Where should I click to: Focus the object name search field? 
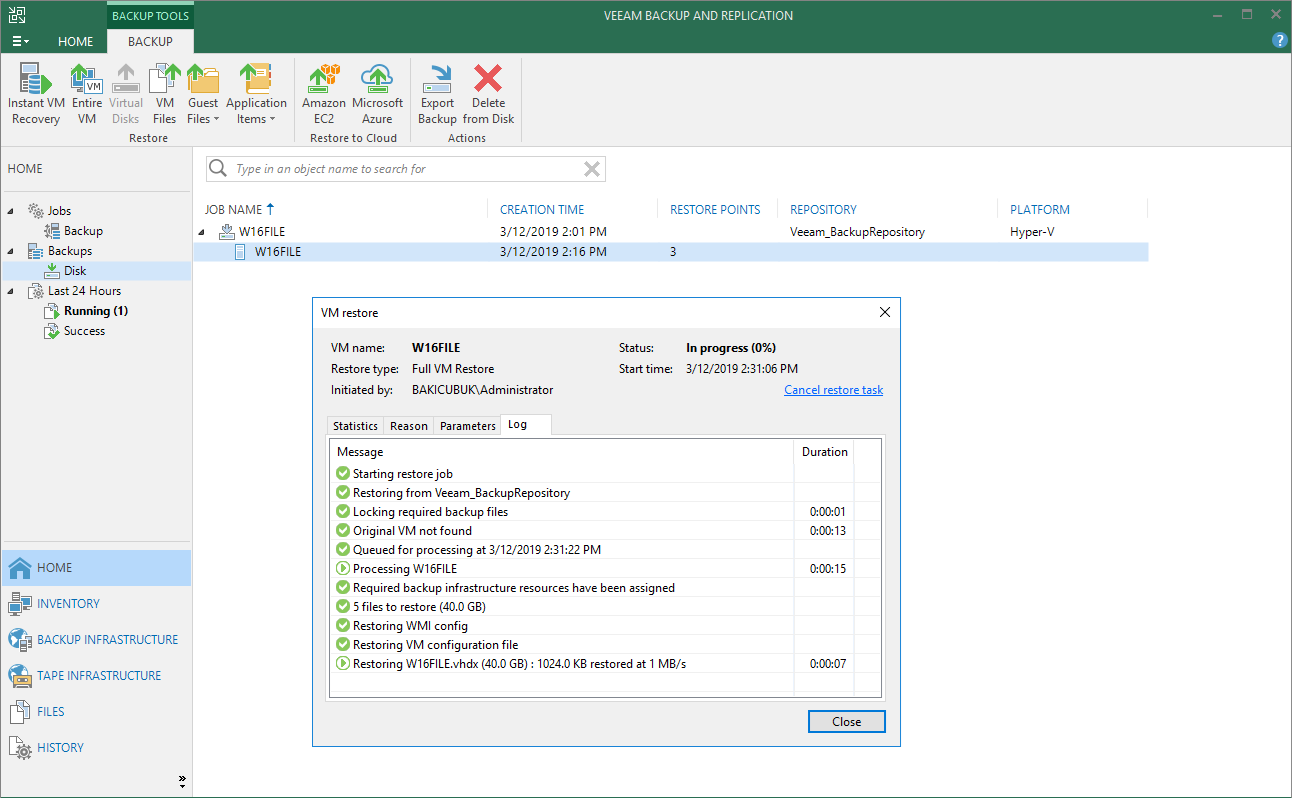pyautogui.click(x=405, y=169)
